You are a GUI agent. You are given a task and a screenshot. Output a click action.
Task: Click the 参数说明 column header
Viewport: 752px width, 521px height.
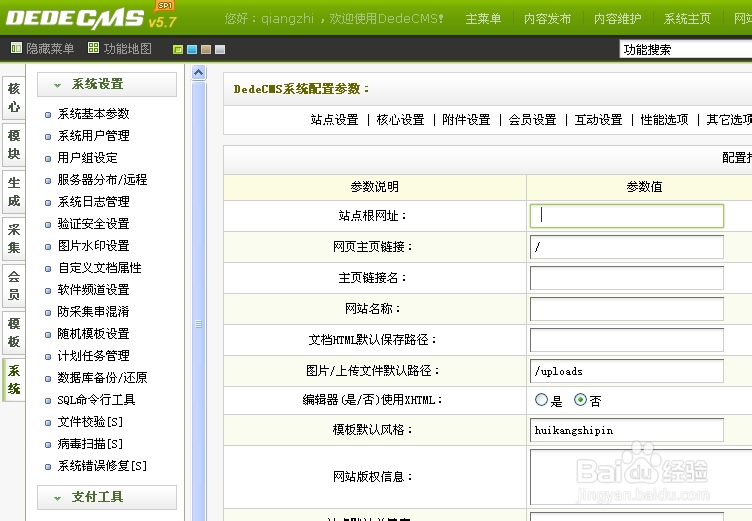point(375,187)
